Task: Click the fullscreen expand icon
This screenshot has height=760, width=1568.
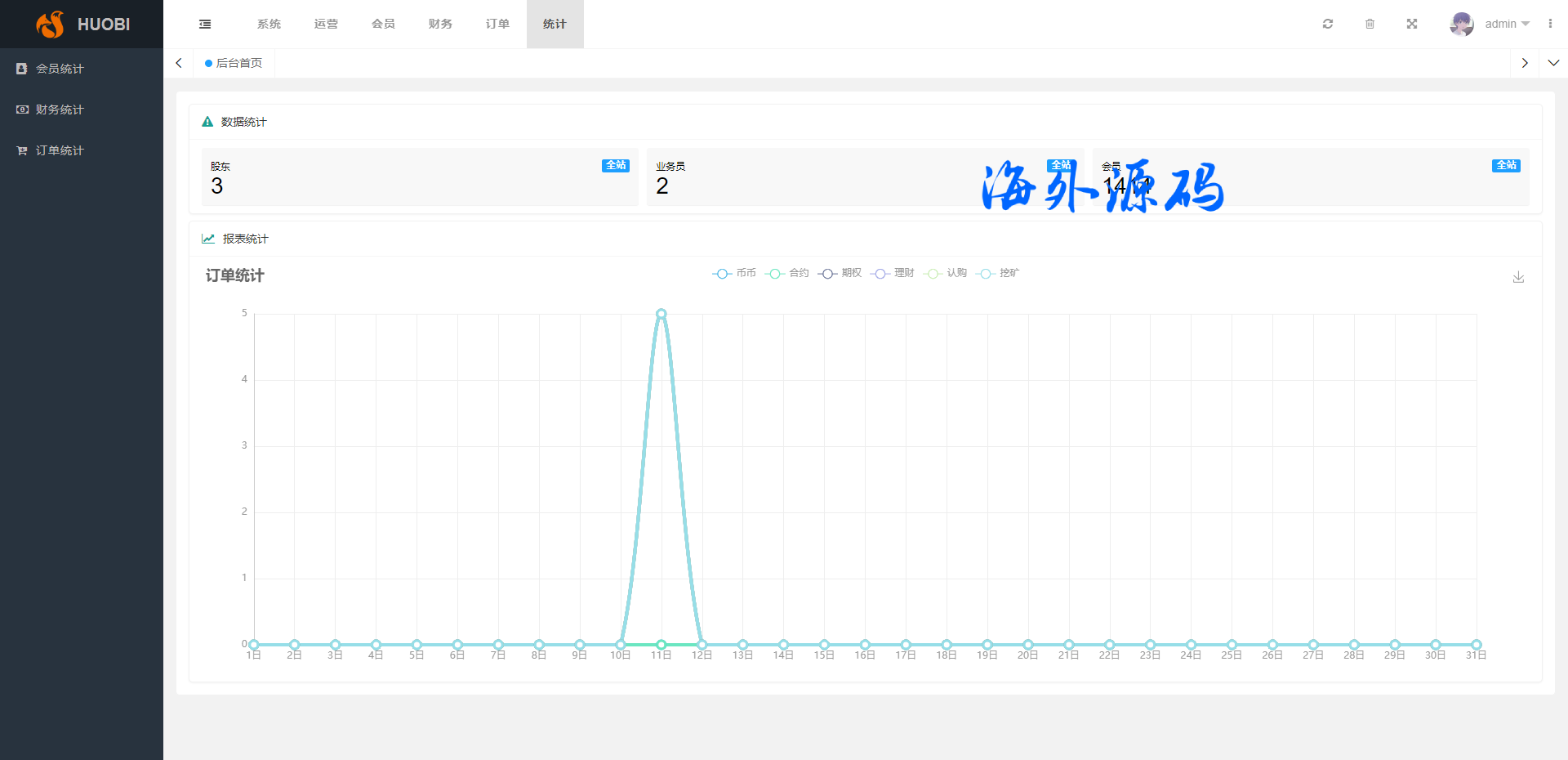Action: point(1412,24)
